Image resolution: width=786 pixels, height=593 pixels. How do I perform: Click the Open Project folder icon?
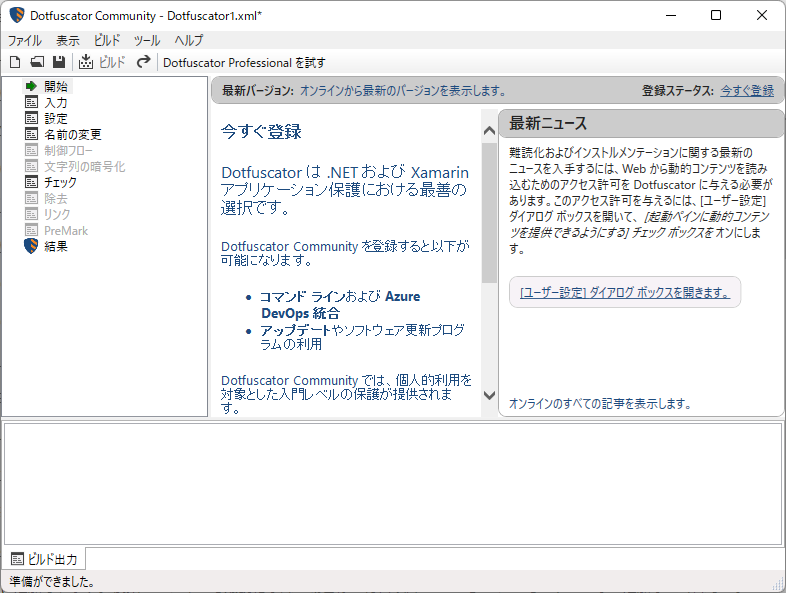click(x=36, y=62)
